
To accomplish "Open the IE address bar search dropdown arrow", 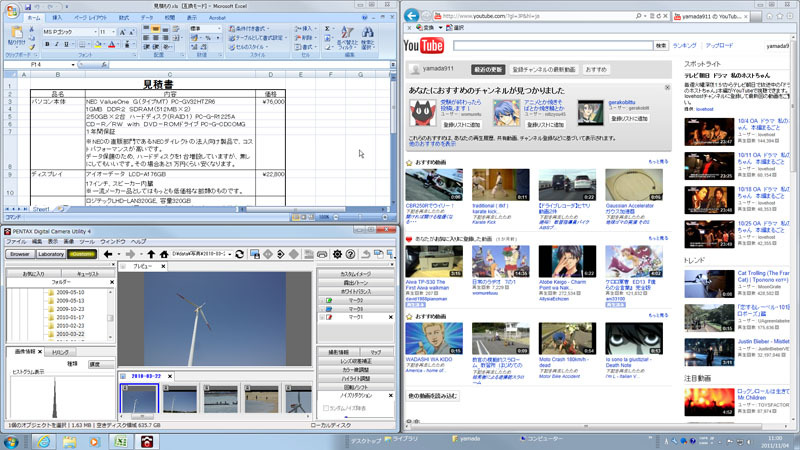I will tap(645, 16).
